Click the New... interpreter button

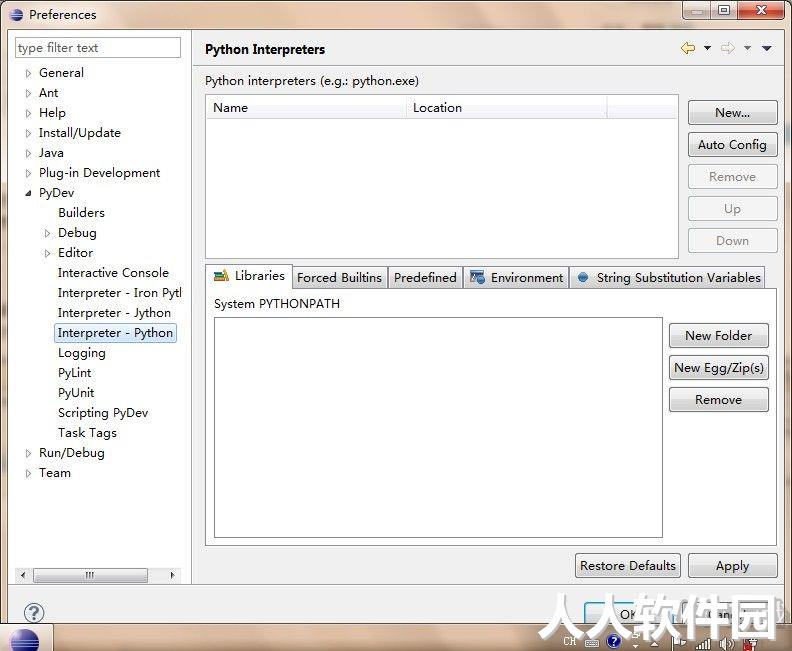coord(732,113)
